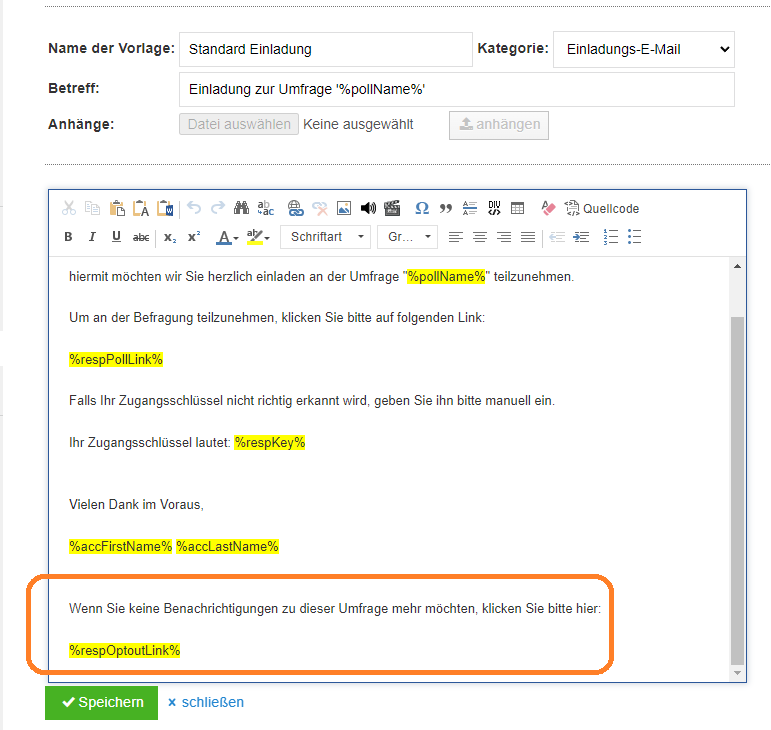Open the font size (Gr...) dropdown
771x730 pixels.
pyautogui.click(x=407, y=237)
